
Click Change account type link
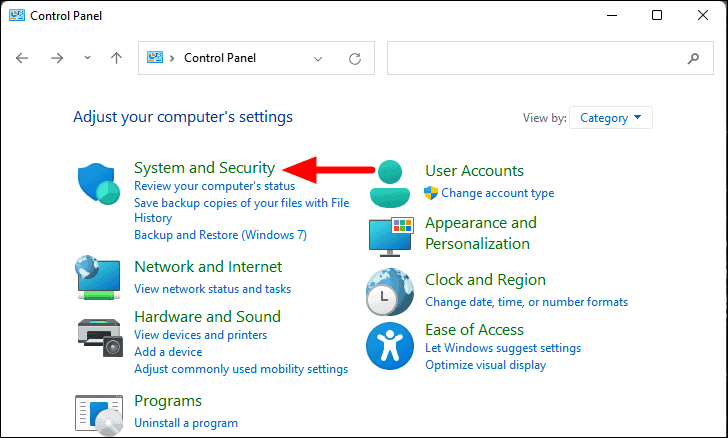(498, 193)
